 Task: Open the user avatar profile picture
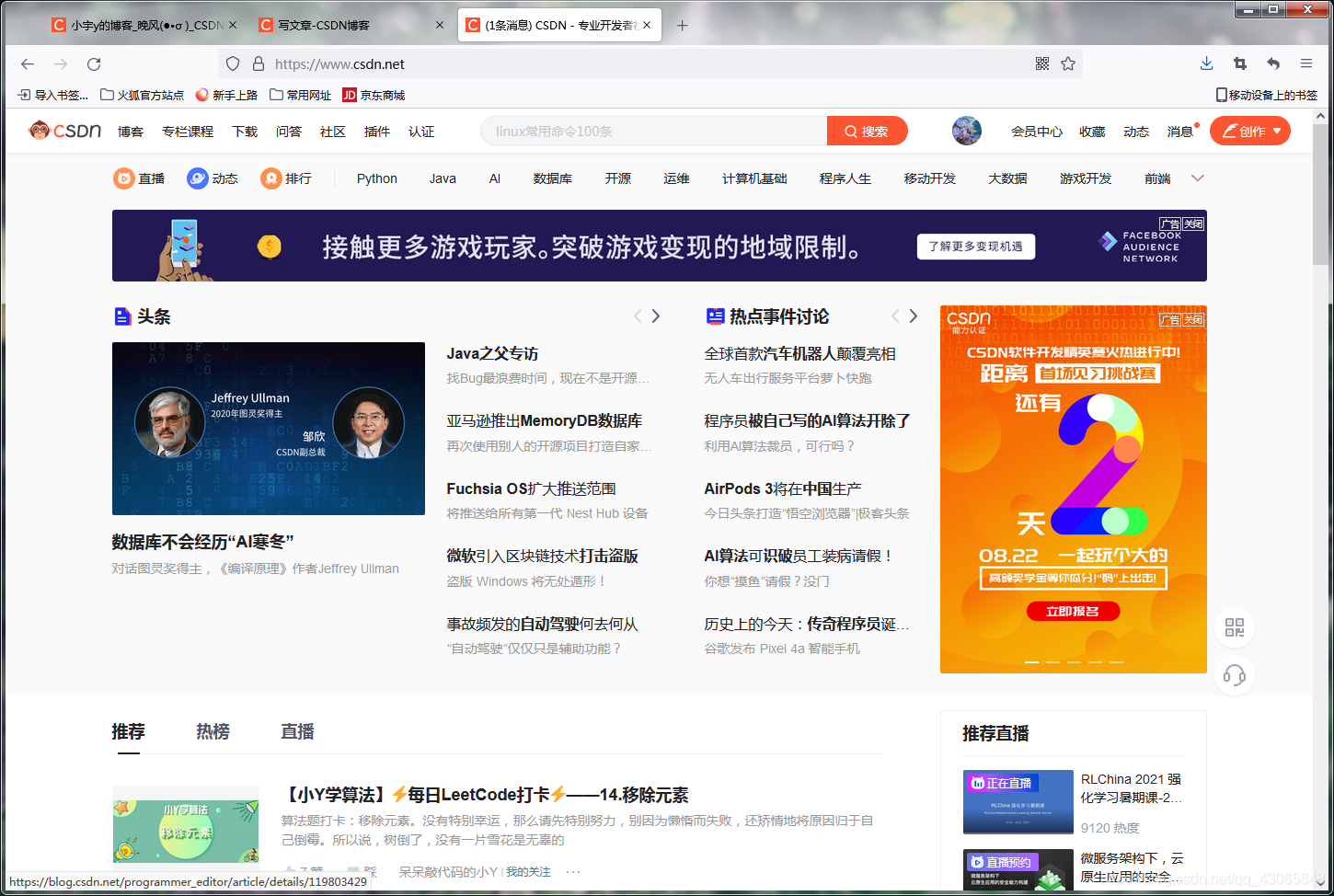click(967, 131)
